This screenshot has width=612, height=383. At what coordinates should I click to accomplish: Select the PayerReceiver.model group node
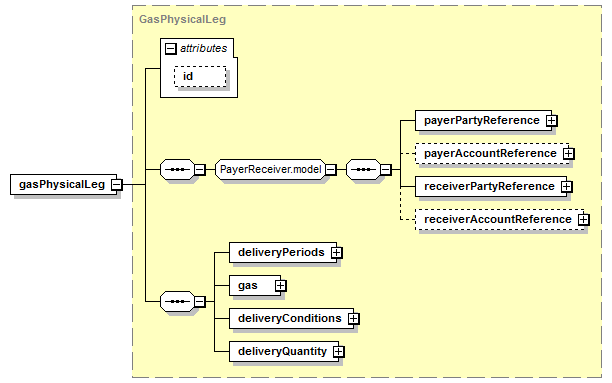[x=270, y=169]
